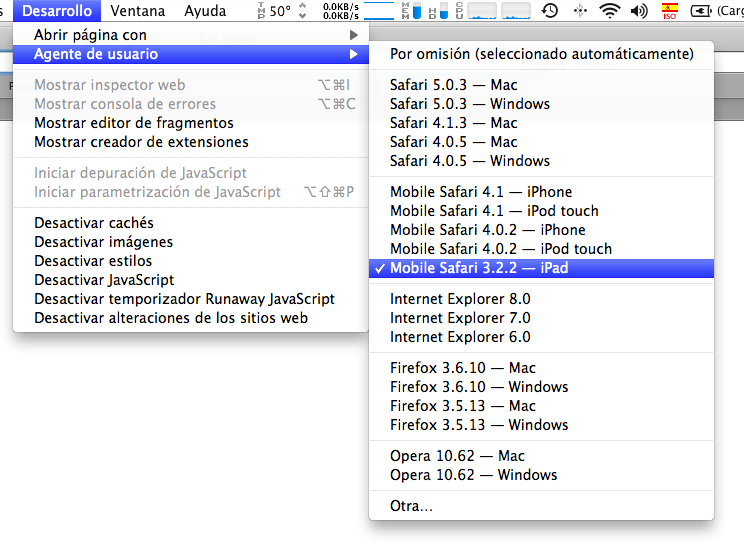Click the HD disk usage meter
Viewport: 744px width, 545px height.
click(438, 10)
